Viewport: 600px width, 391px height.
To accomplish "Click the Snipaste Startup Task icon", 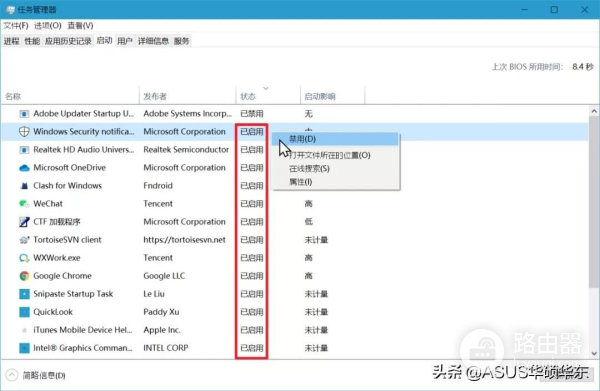I will pos(24,294).
